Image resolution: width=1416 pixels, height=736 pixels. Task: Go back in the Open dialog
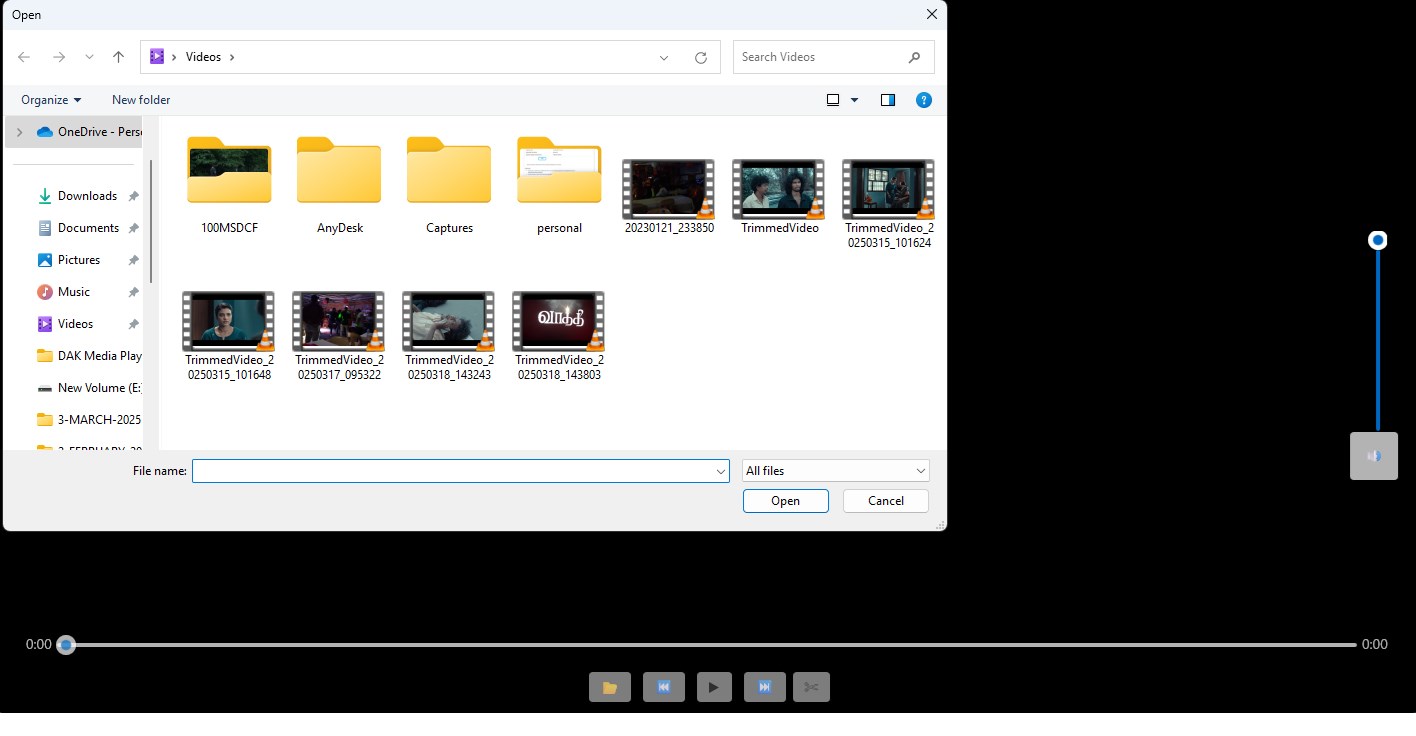(24, 57)
